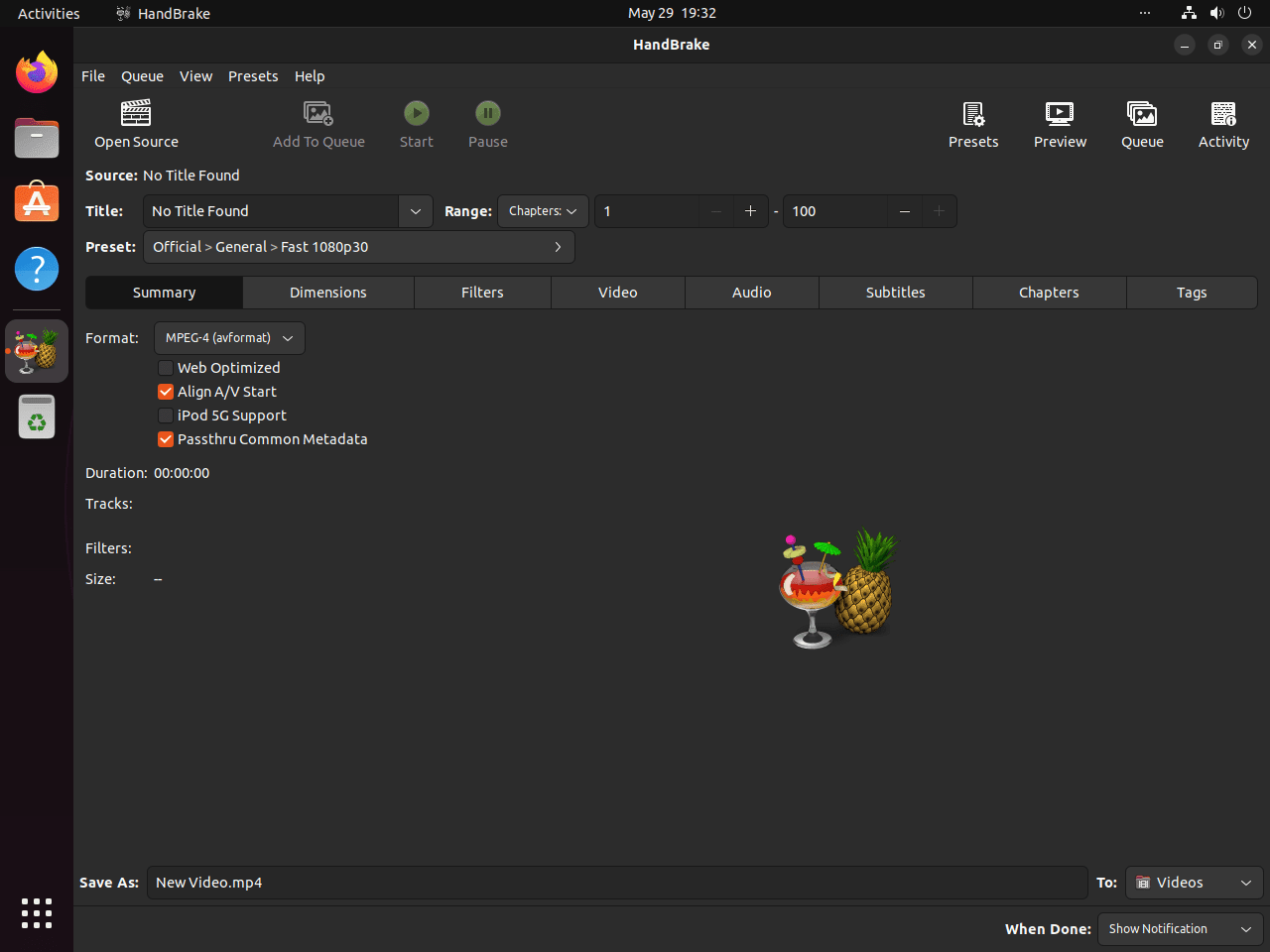1270x952 pixels.
Task: Open Help from the dock
Action: tap(37, 269)
